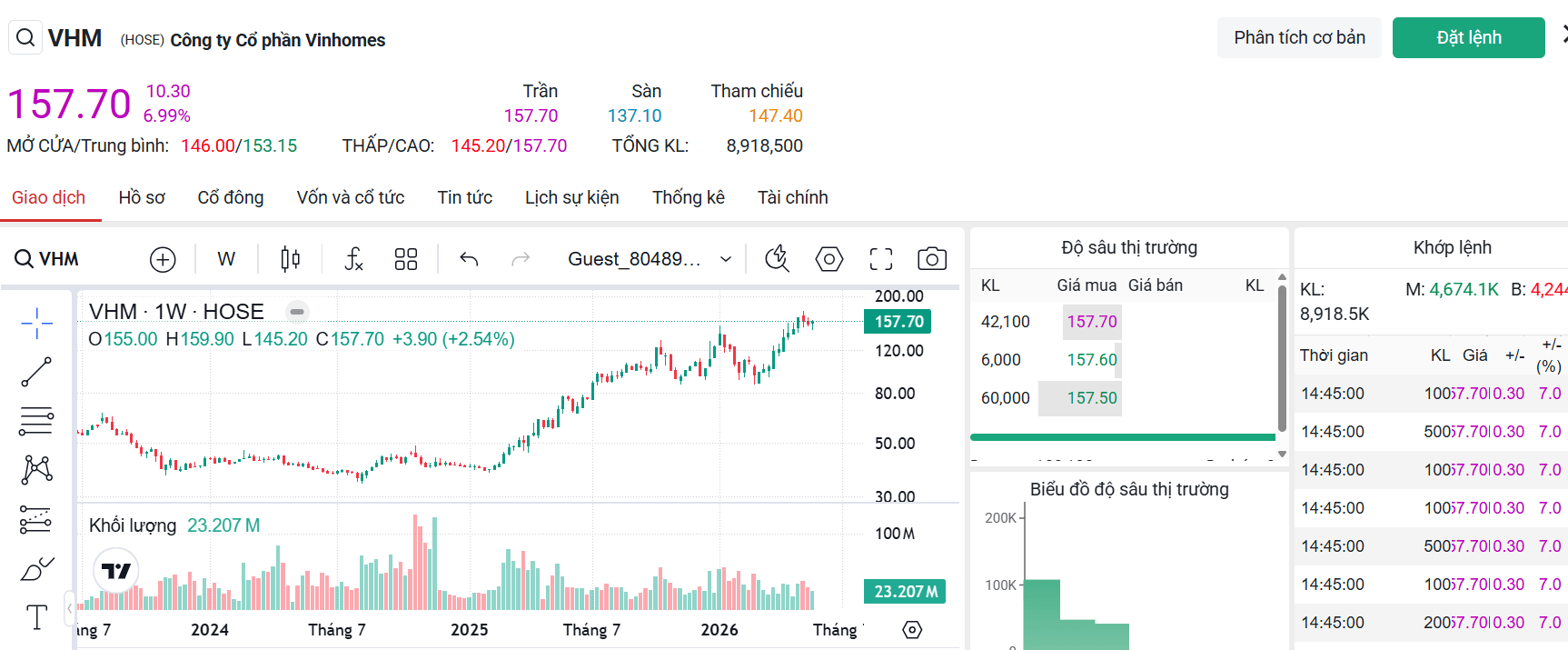Select the crosshair cursor tool
The height and width of the screenshot is (650, 1568).
[36, 323]
